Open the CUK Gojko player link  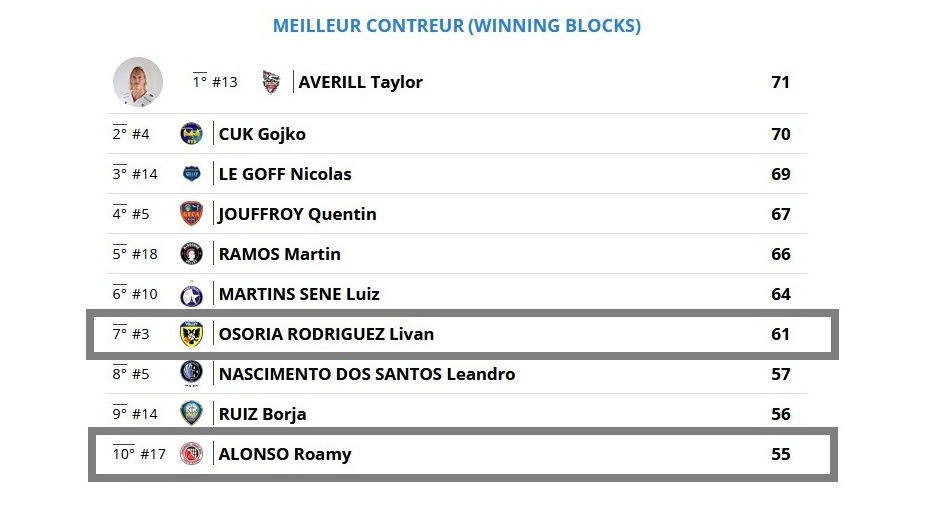(262, 134)
